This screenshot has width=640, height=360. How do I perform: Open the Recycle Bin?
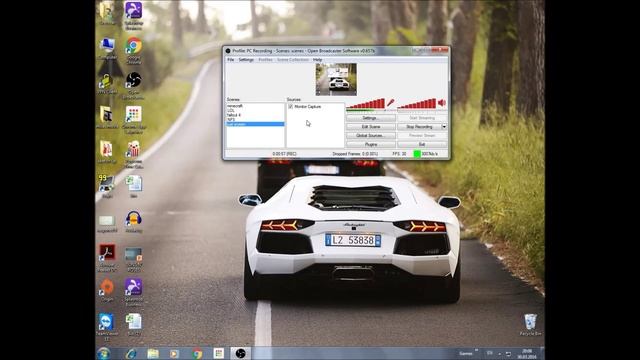click(x=530, y=324)
